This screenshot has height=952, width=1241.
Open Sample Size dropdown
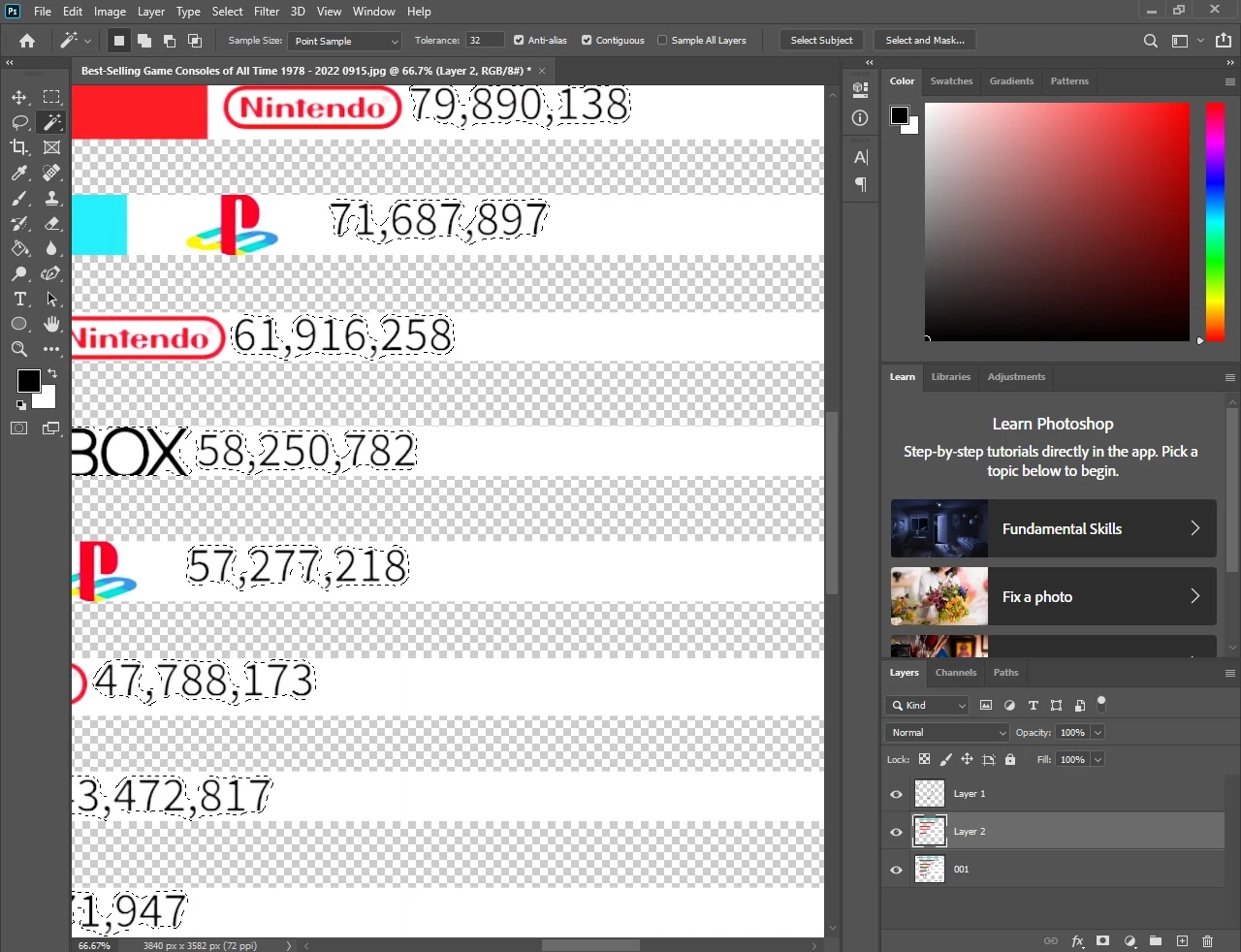(344, 41)
